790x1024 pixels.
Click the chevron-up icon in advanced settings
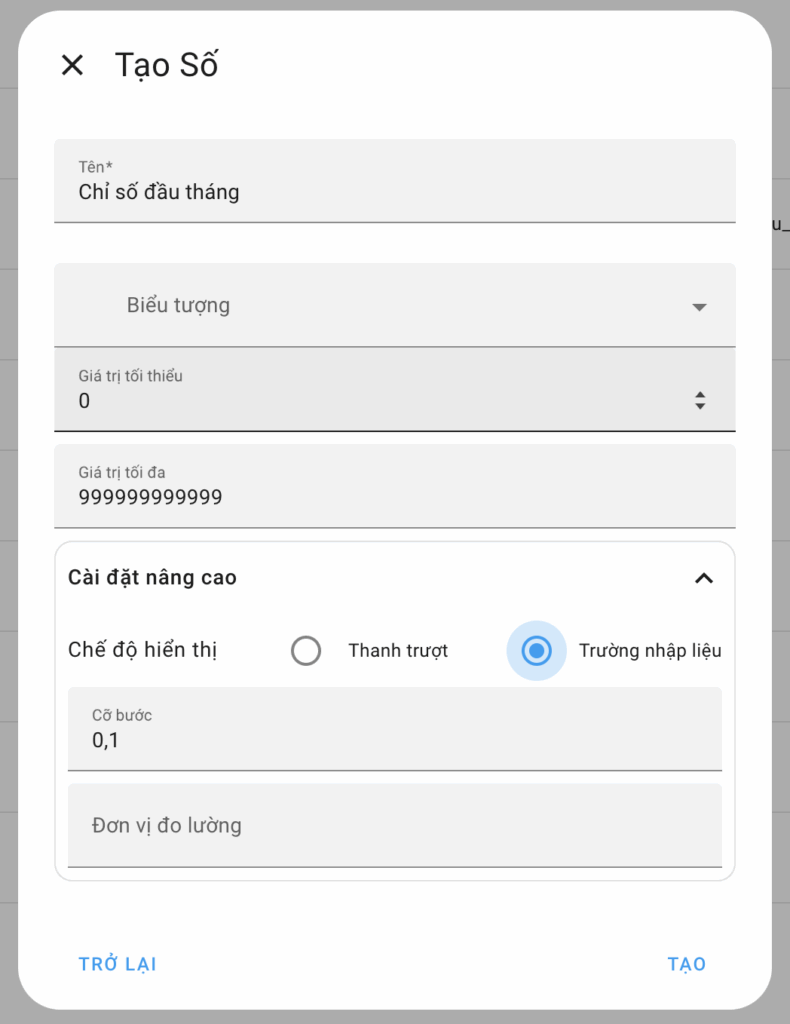[704, 578]
